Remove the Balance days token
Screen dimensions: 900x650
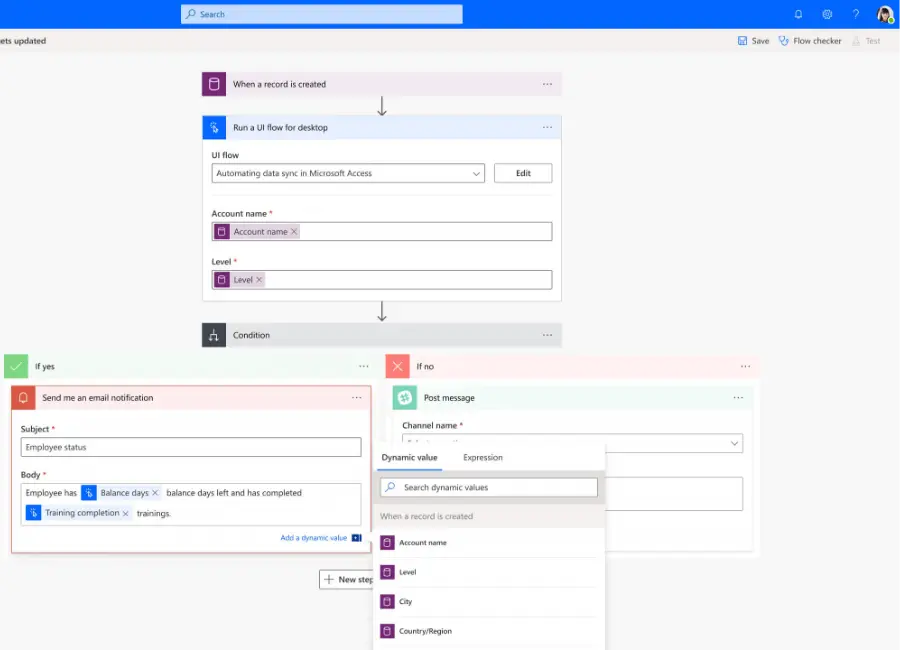click(155, 493)
